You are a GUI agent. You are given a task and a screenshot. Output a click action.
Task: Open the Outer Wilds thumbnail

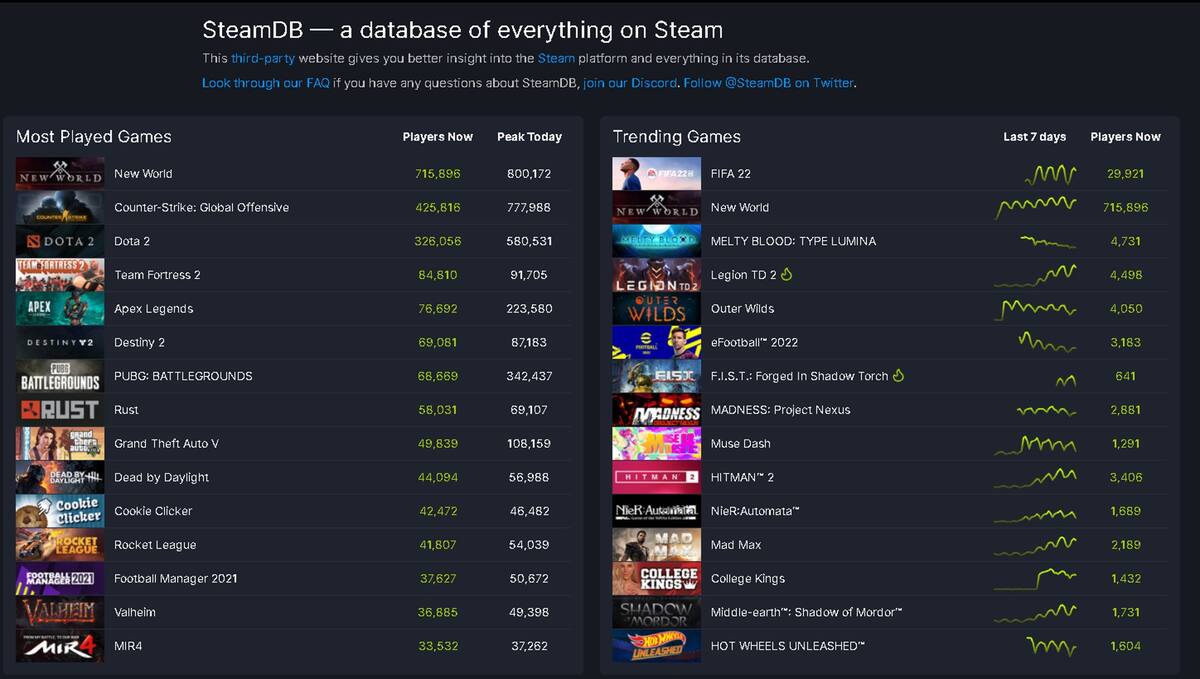[x=657, y=309]
